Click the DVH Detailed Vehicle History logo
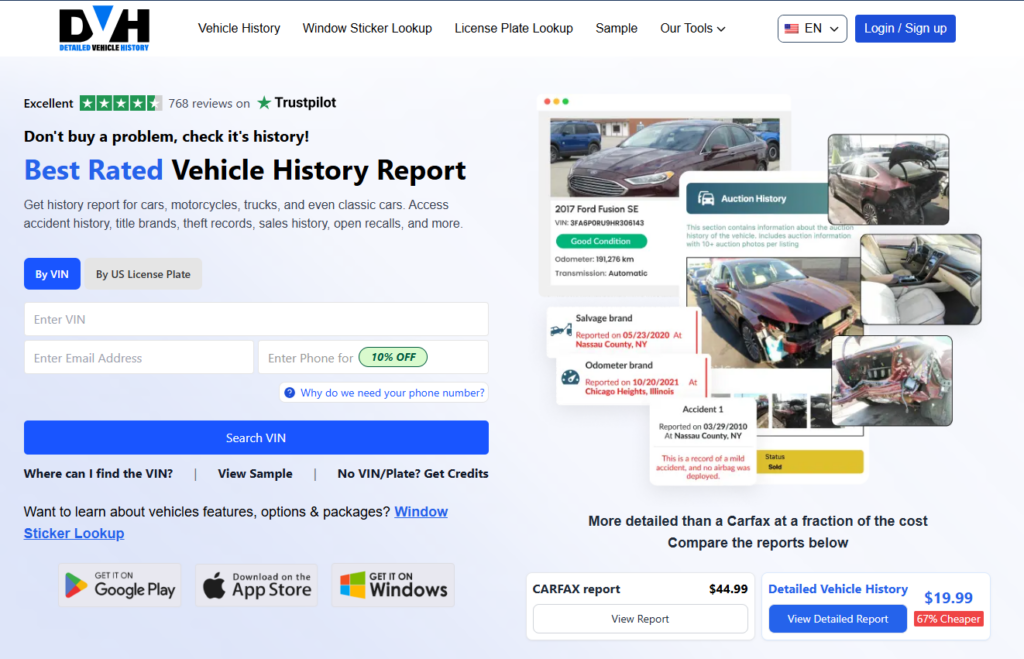The height and width of the screenshot is (659, 1024). point(104,29)
